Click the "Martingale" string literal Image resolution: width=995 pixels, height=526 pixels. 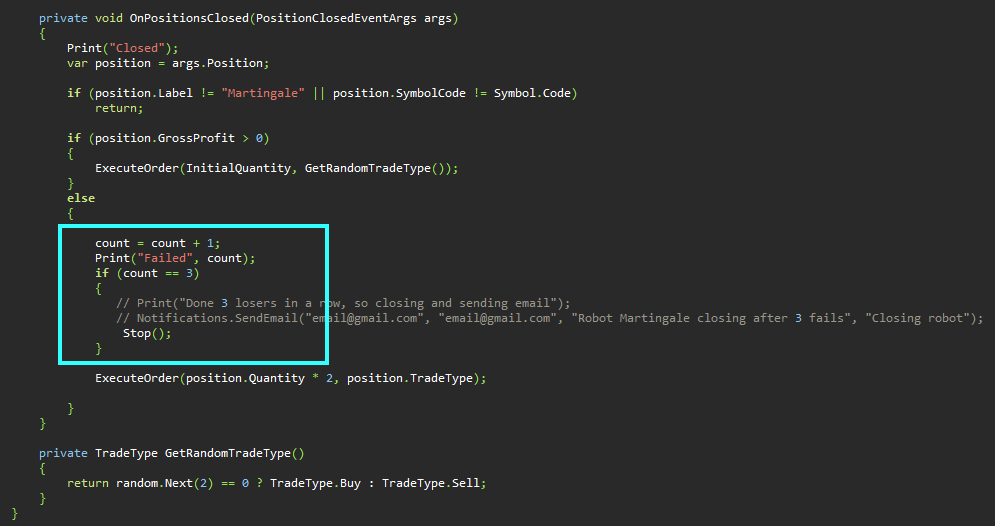[x=263, y=93]
